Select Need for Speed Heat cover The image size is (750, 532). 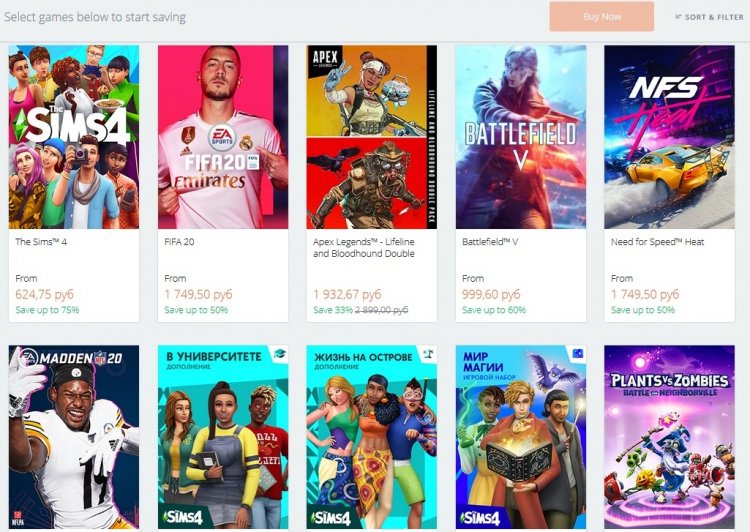tap(669, 137)
